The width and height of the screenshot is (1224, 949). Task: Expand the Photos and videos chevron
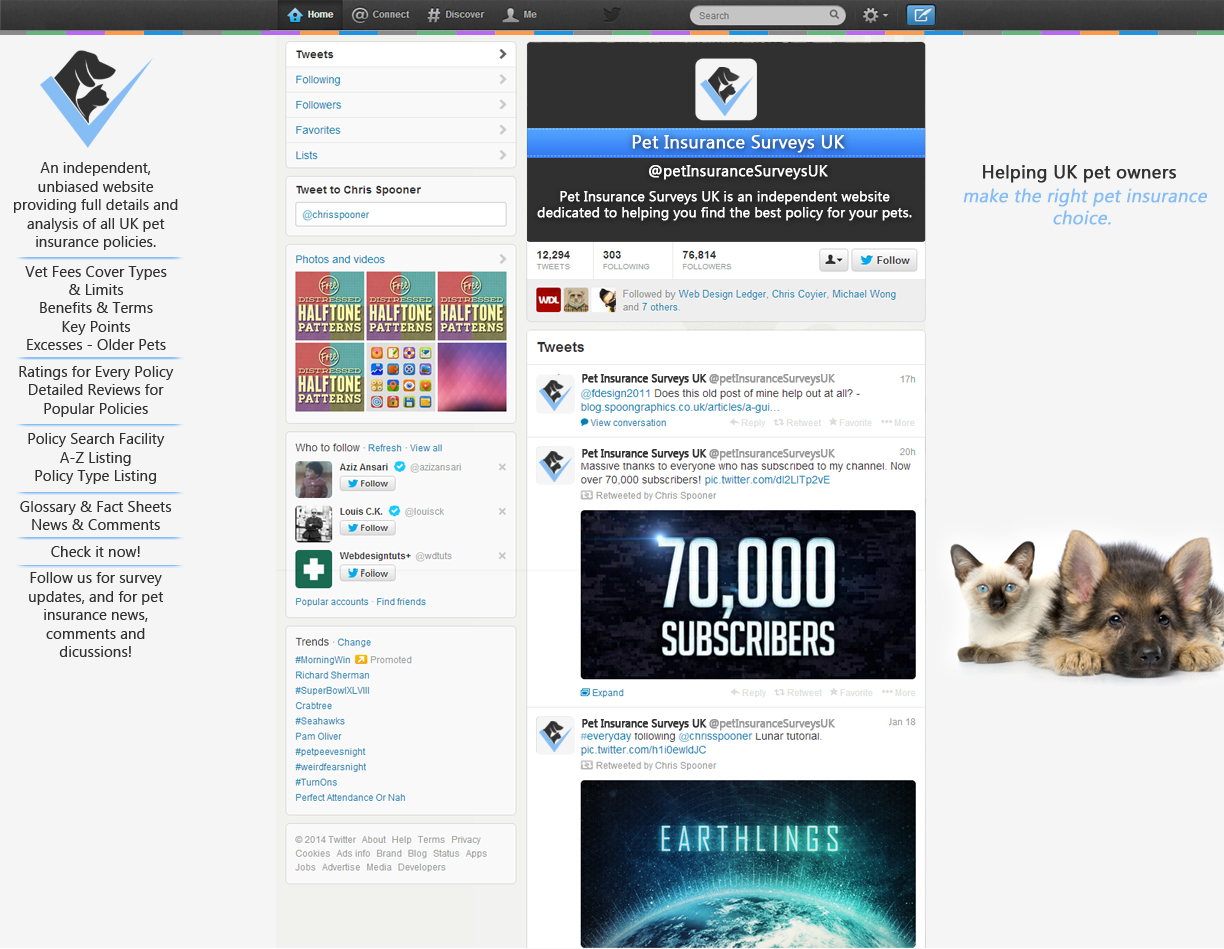pos(502,259)
